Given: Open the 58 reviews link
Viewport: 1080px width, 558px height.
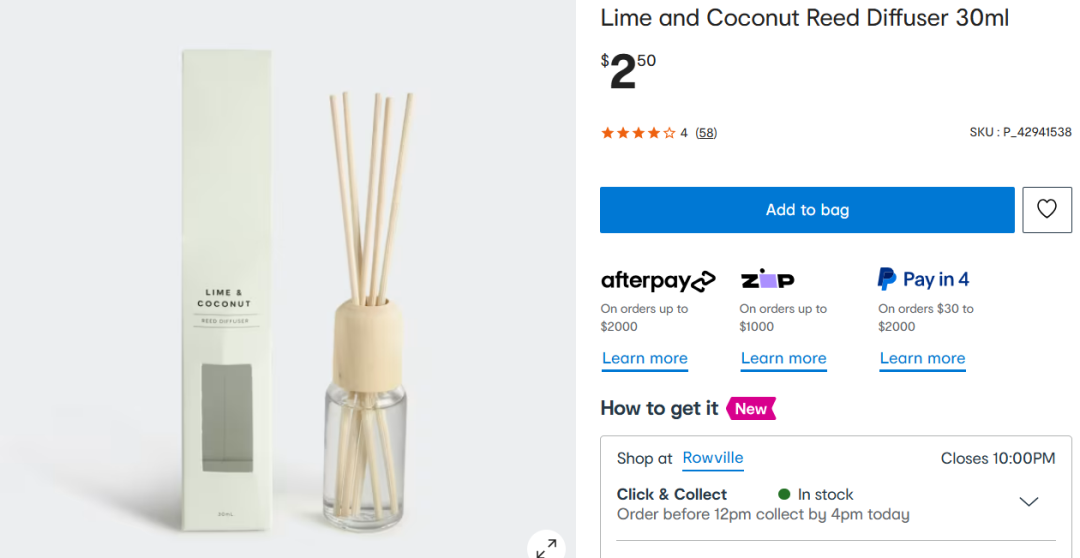Looking at the screenshot, I should tap(706, 133).
